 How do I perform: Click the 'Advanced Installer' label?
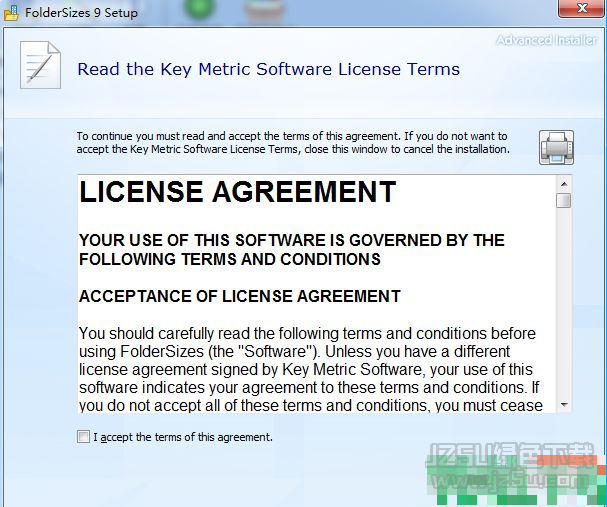pos(547,40)
